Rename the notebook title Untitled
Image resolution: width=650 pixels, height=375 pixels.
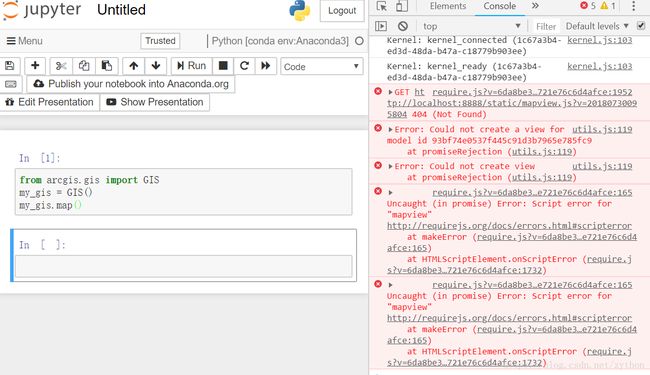point(121,10)
